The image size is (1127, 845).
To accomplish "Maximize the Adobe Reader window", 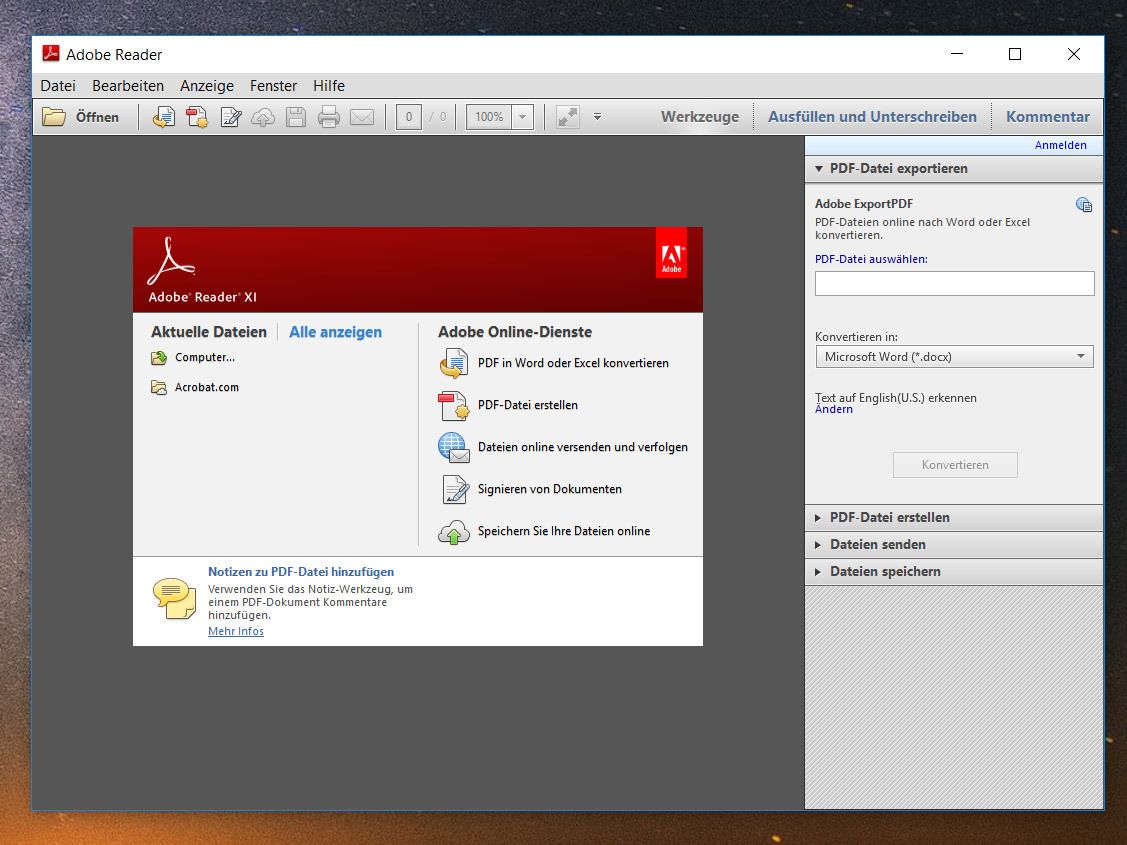I will click(x=1015, y=54).
